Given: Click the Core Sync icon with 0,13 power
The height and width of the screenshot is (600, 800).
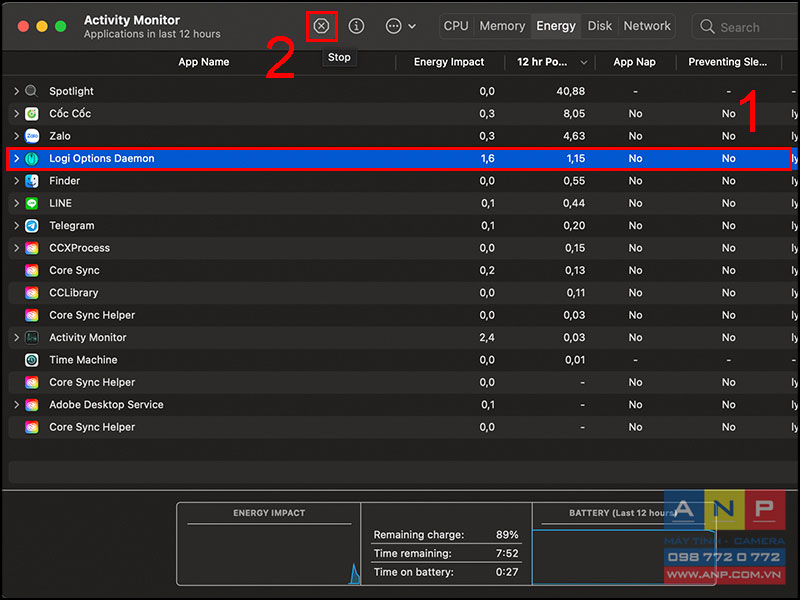Looking at the screenshot, I should pyautogui.click(x=32, y=271).
